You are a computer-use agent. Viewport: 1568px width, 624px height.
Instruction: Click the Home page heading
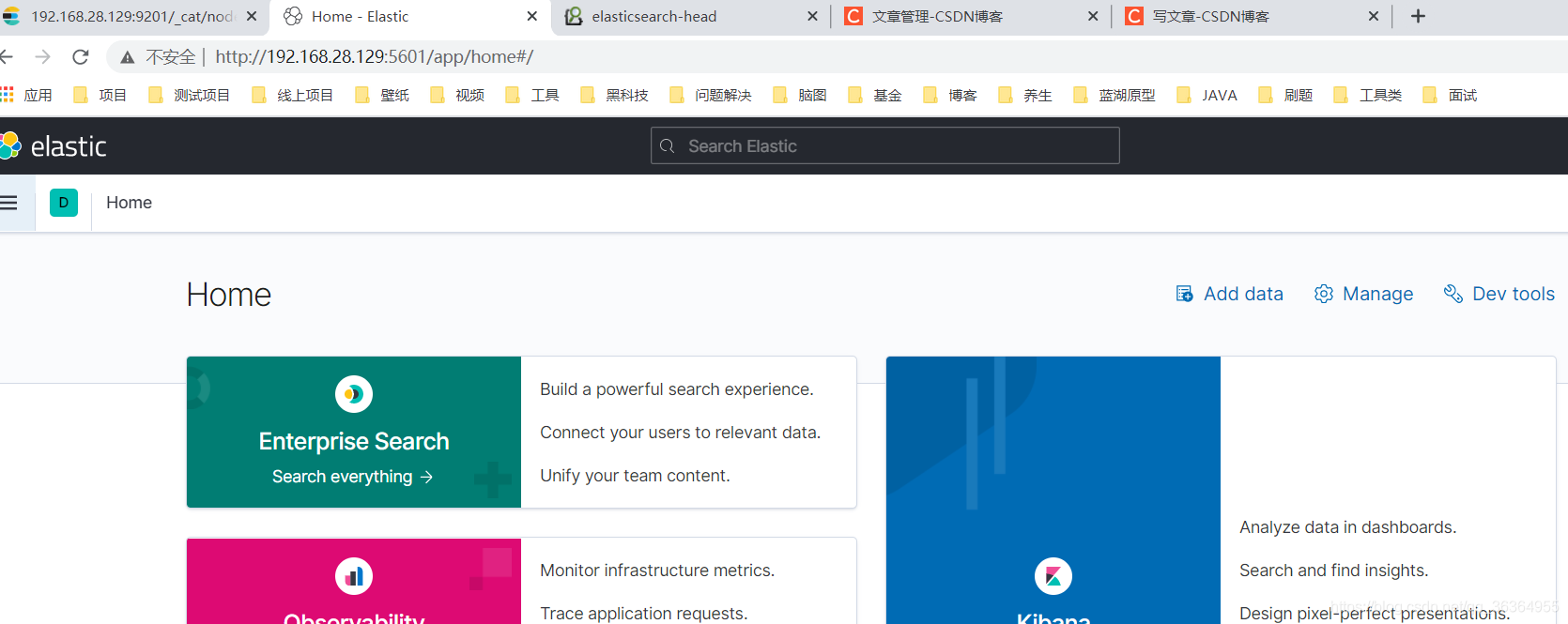[229, 295]
